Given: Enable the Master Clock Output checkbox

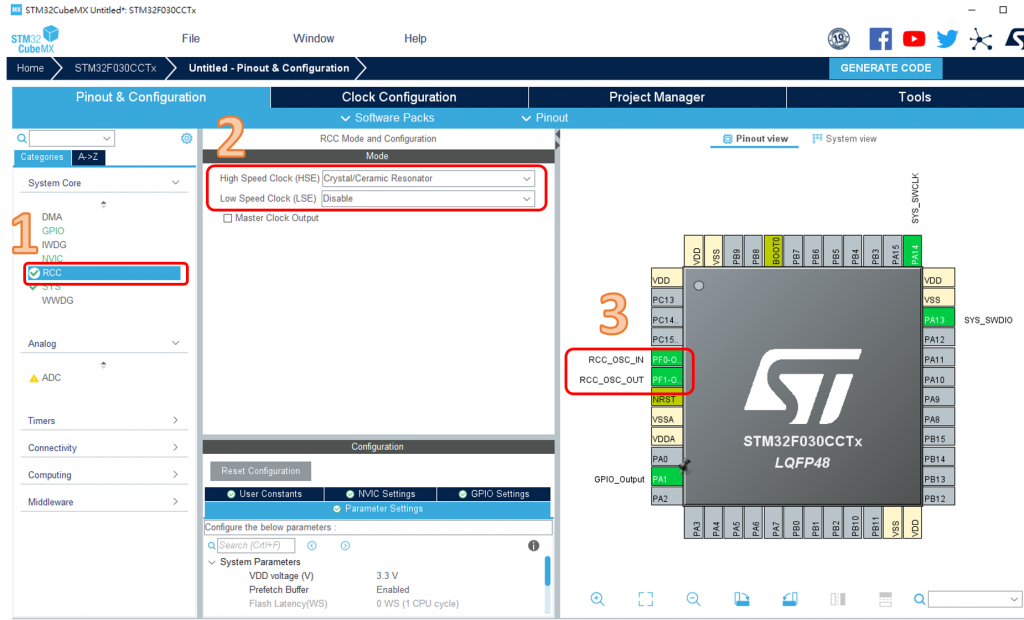Looking at the screenshot, I should coord(227,218).
